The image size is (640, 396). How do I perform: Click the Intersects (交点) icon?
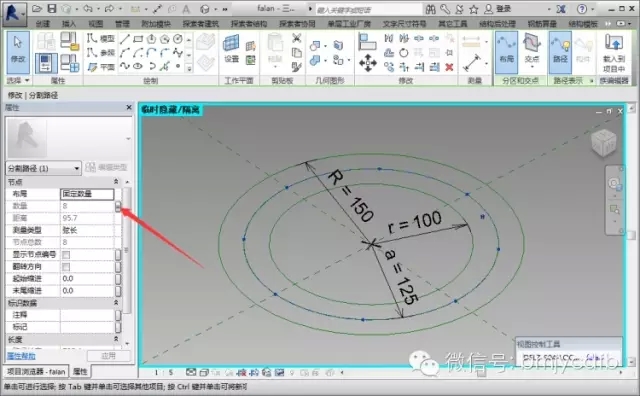tap(532, 51)
